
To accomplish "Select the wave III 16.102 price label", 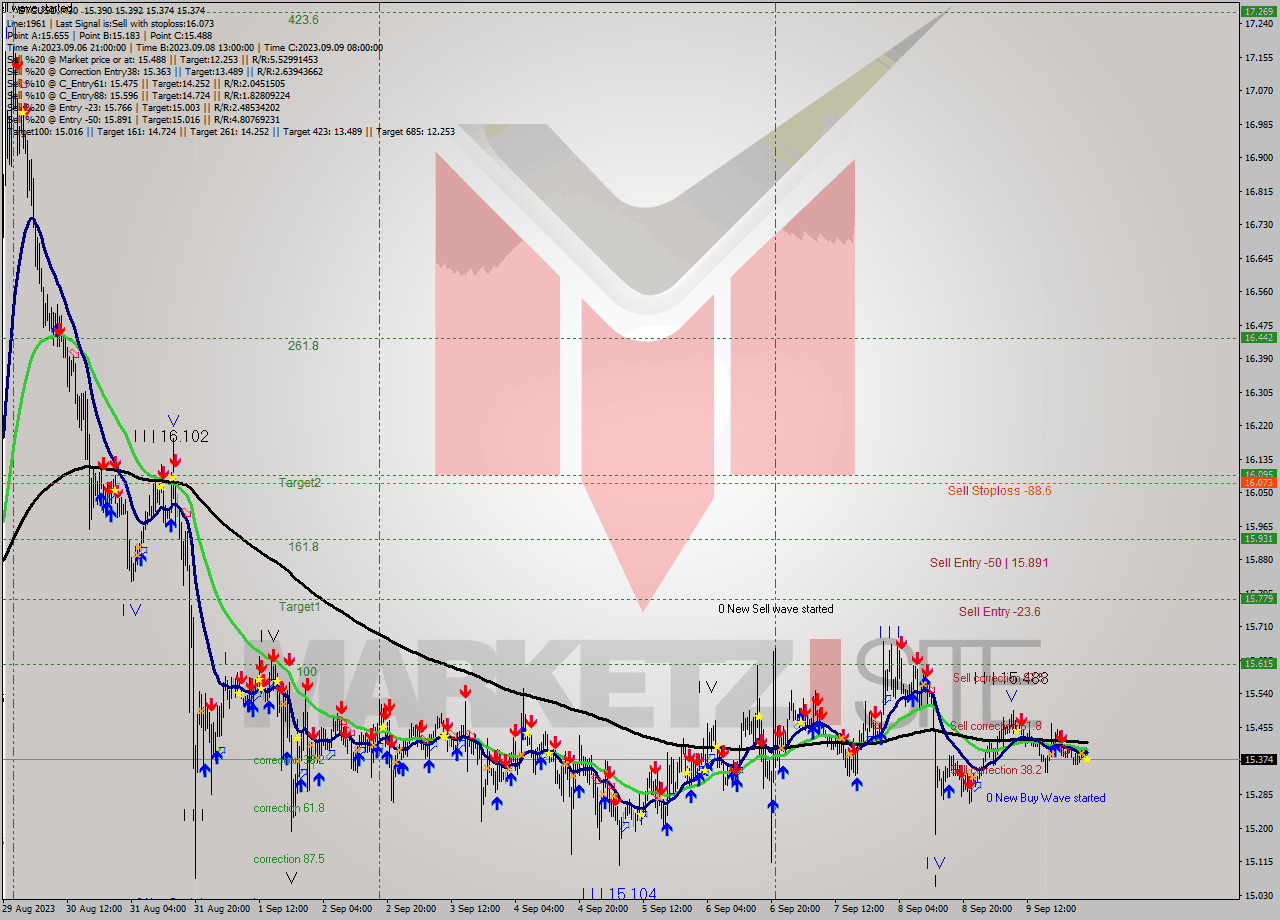I will coord(171,437).
